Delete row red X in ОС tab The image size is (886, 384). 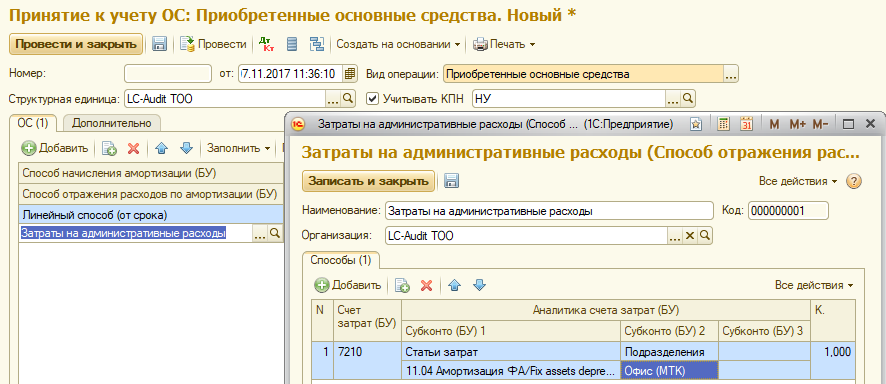133,149
